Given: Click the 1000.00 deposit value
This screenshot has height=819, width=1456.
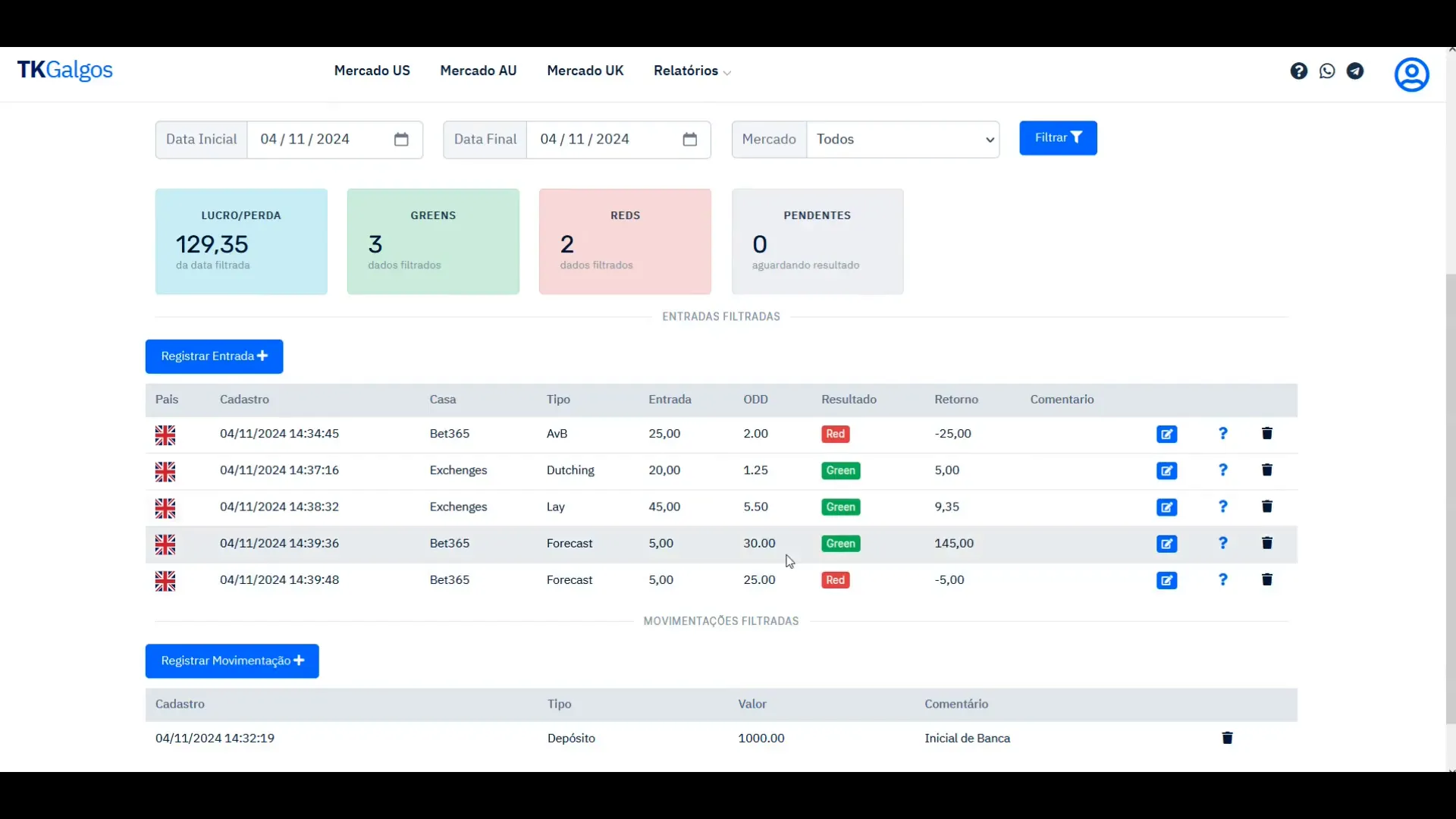Looking at the screenshot, I should click(761, 739).
